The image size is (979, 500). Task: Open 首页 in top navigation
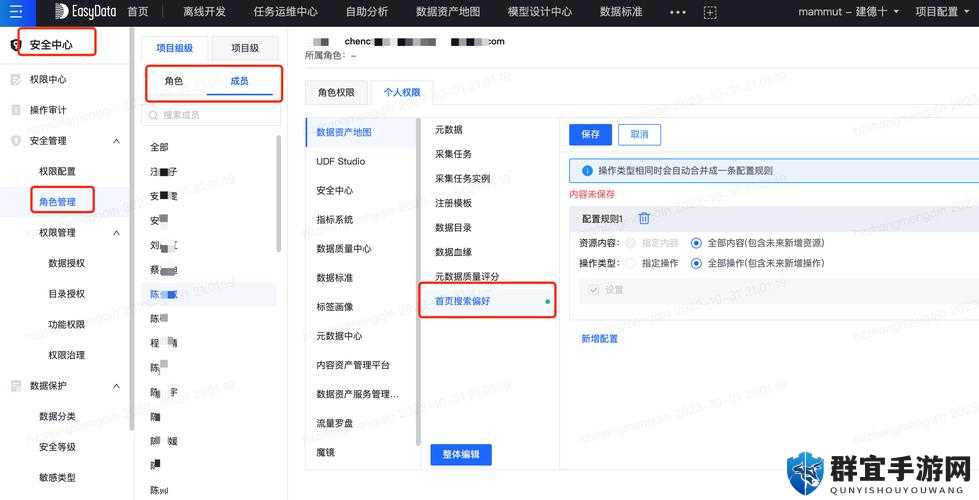[x=138, y=12]
